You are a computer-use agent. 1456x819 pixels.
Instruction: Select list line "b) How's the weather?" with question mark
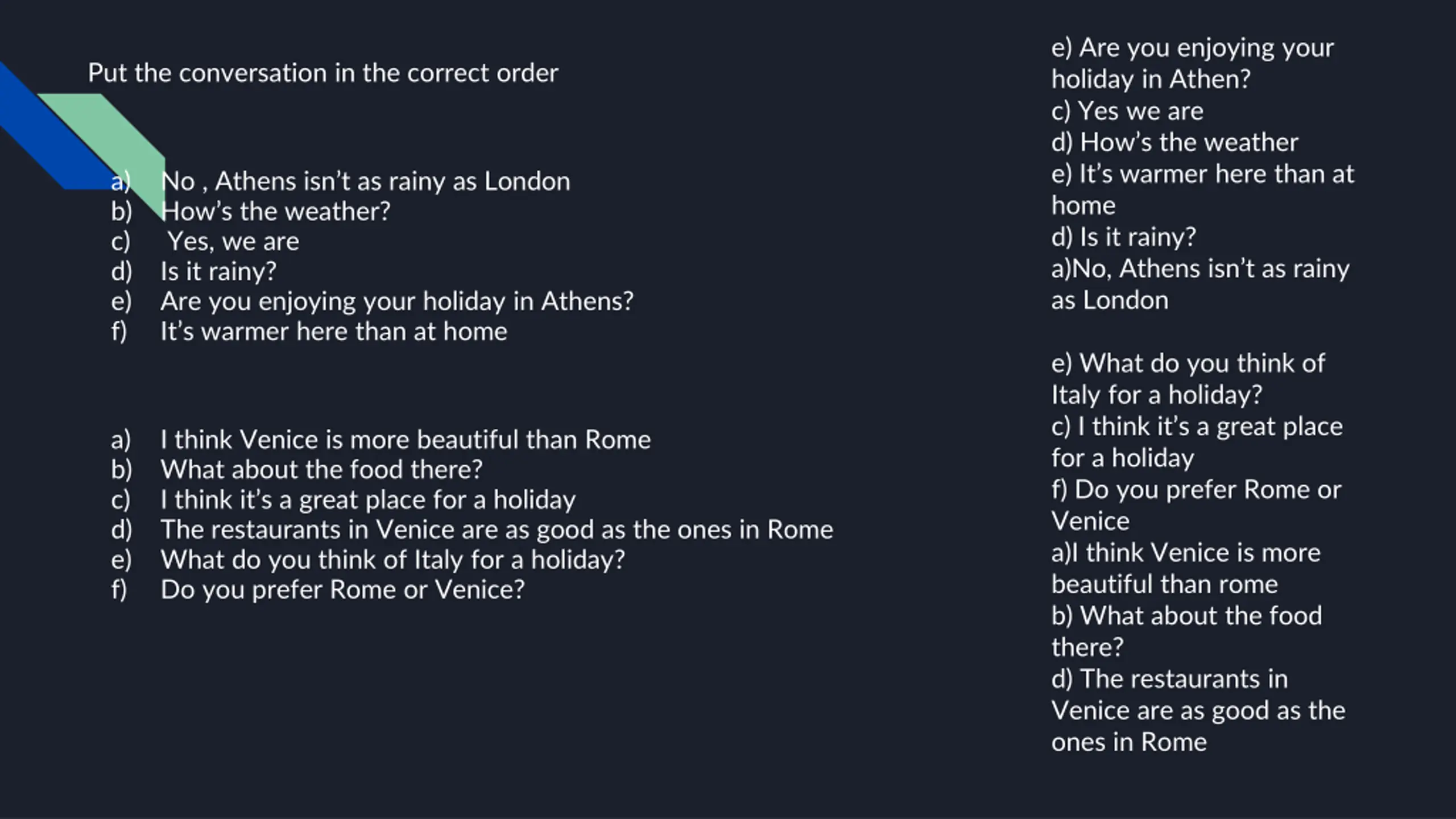276,212
